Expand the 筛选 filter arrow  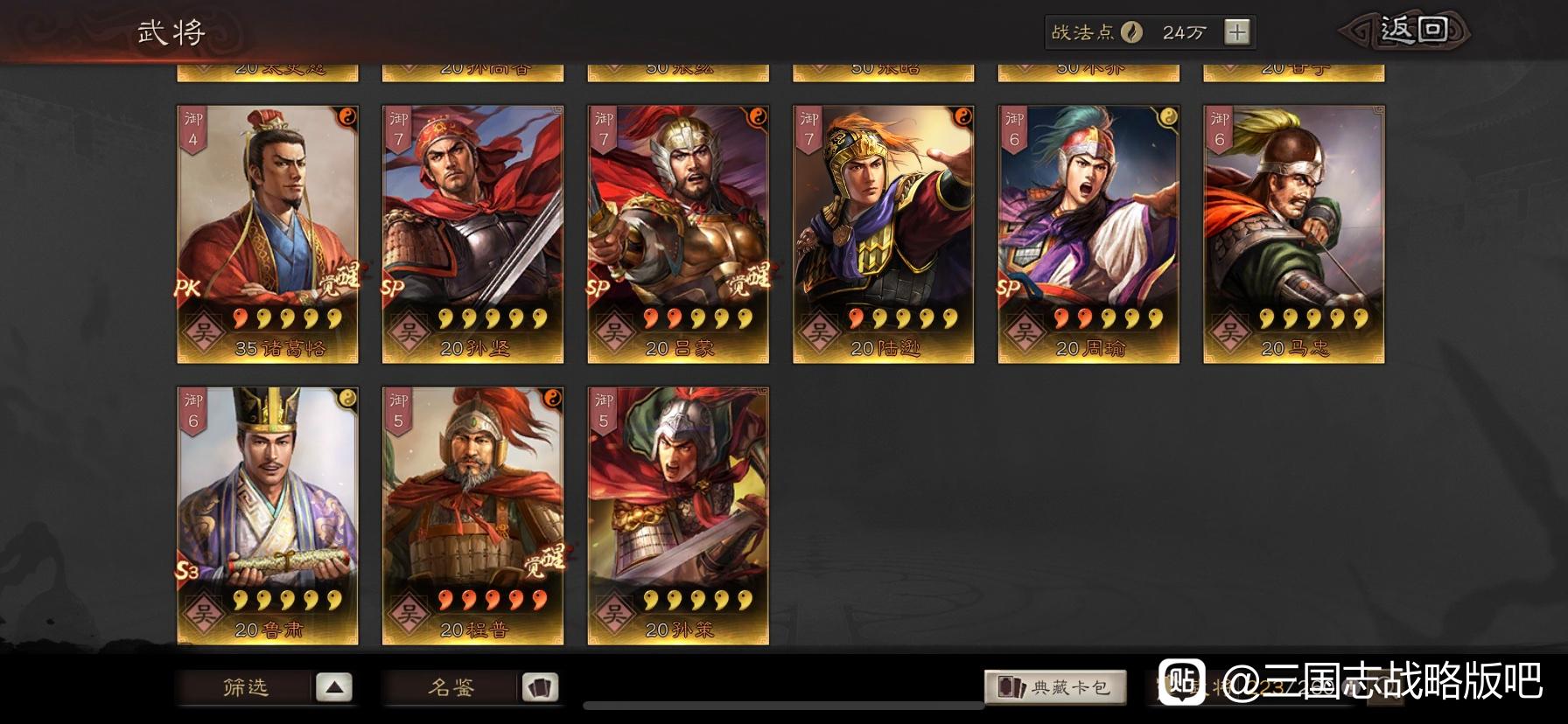click(333, 687)
